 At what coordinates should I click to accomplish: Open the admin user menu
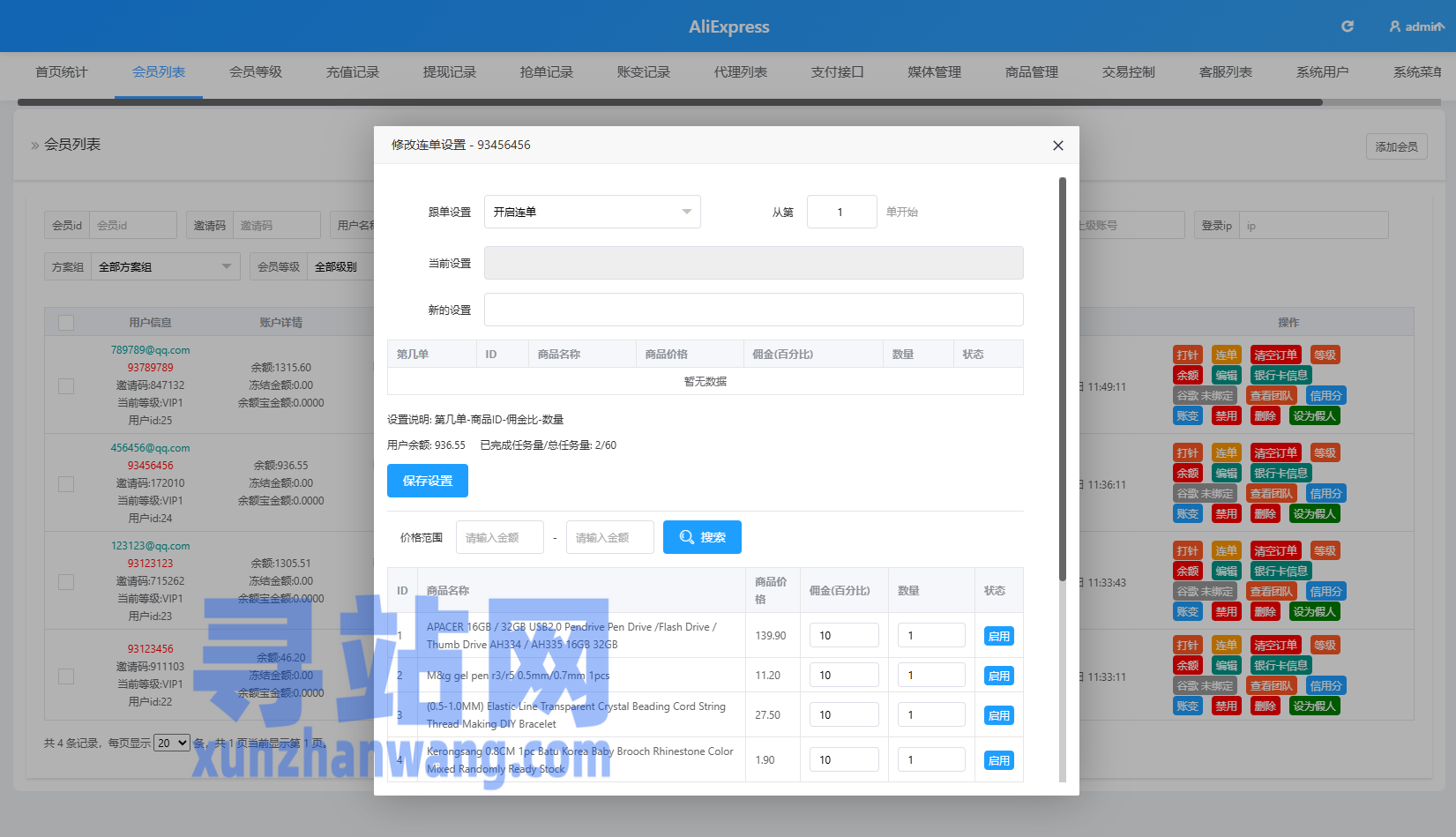1416,26
